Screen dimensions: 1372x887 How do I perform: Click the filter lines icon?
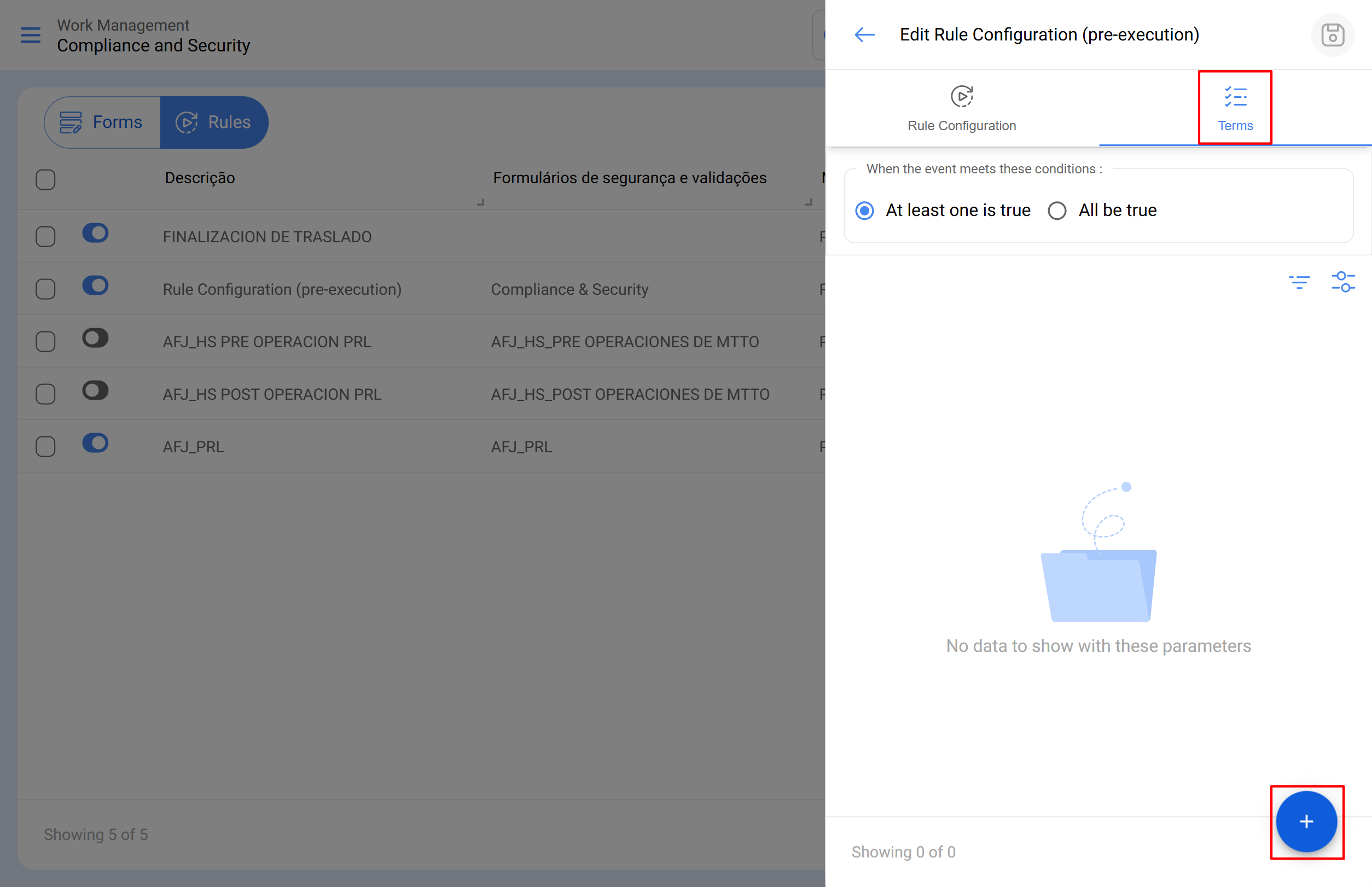click(1299, 282)
